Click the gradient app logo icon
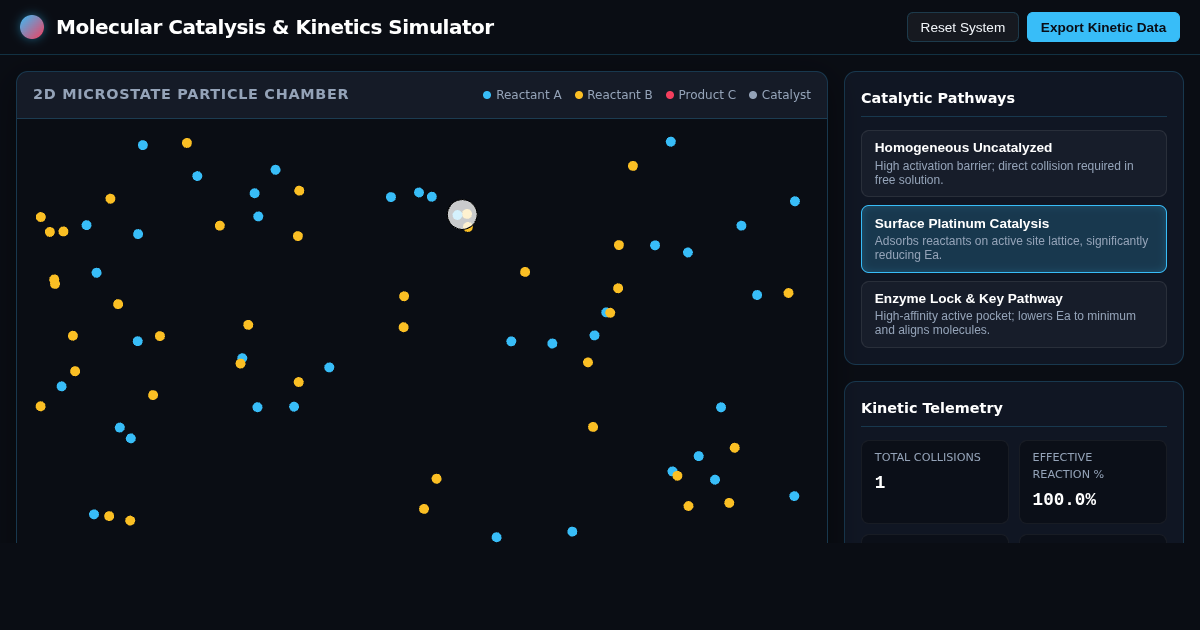Image resolution: width=1200 pixels, height=630 pixels. click(32, 27)
